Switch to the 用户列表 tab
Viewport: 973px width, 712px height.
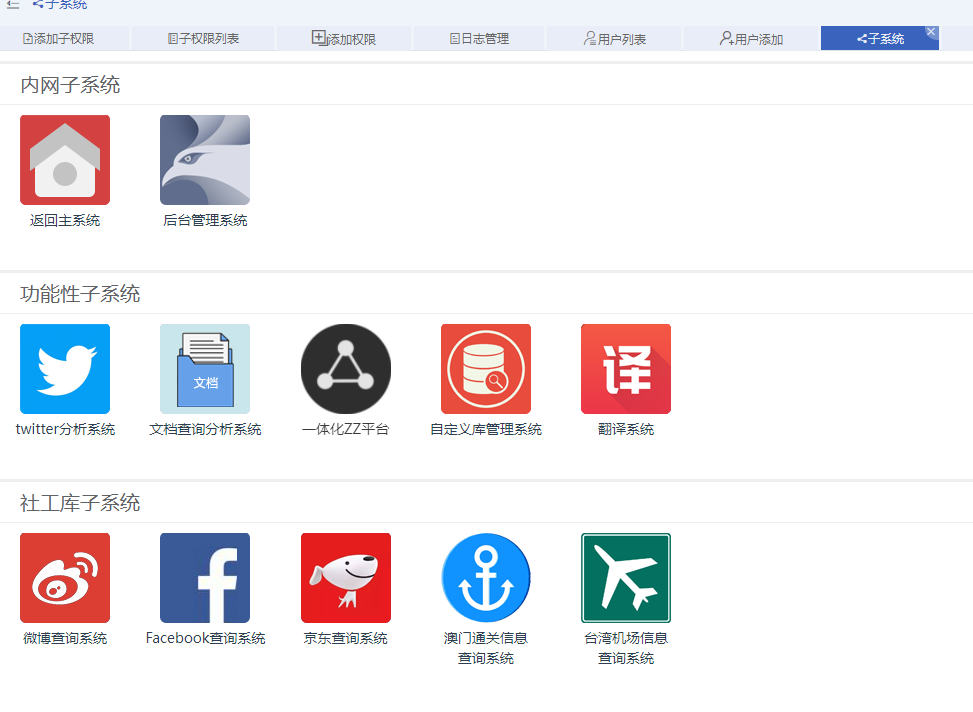[x=614, y=38]
